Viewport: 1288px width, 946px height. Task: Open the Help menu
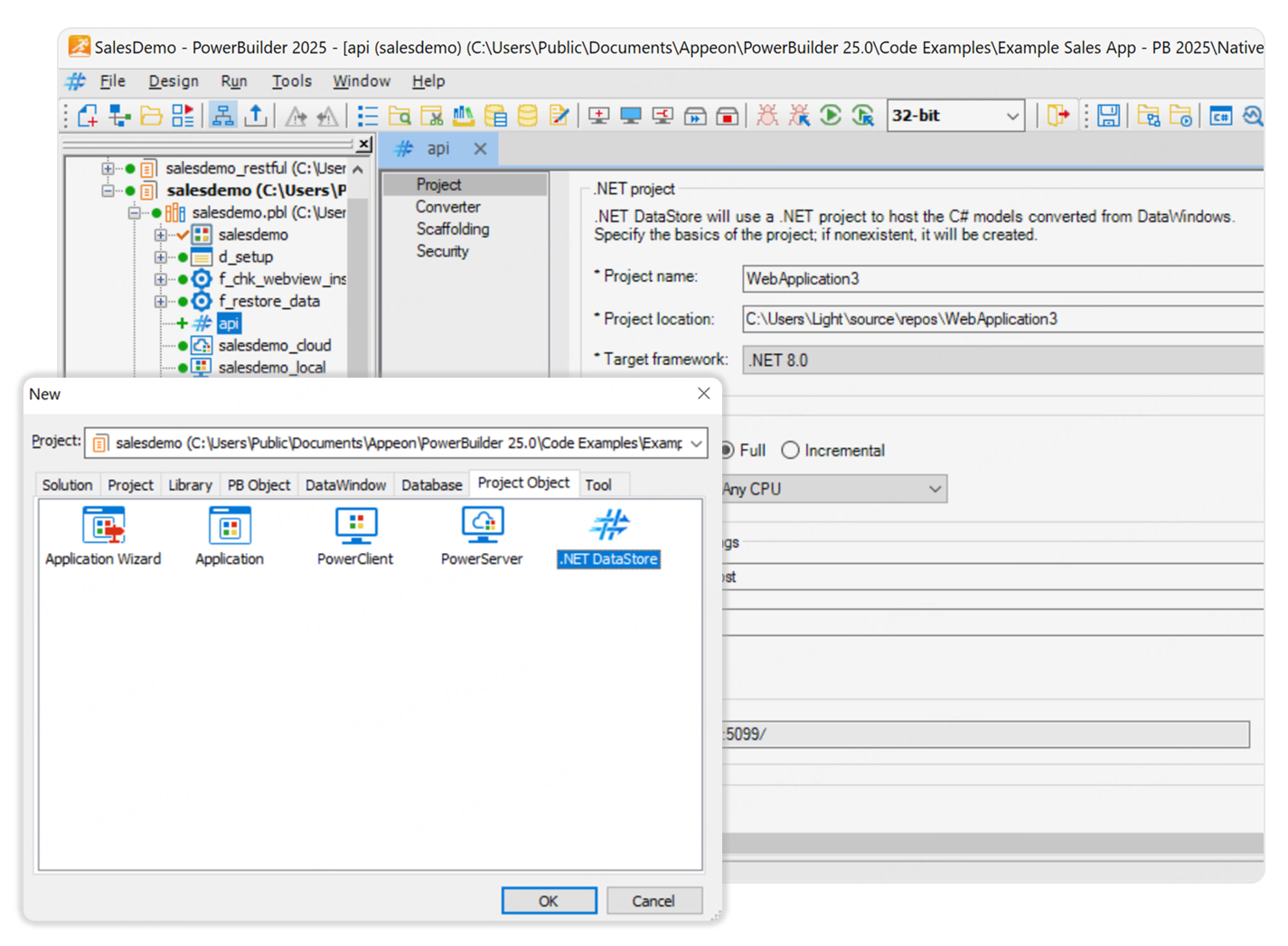pyautogui.click(x=428, y=81)
